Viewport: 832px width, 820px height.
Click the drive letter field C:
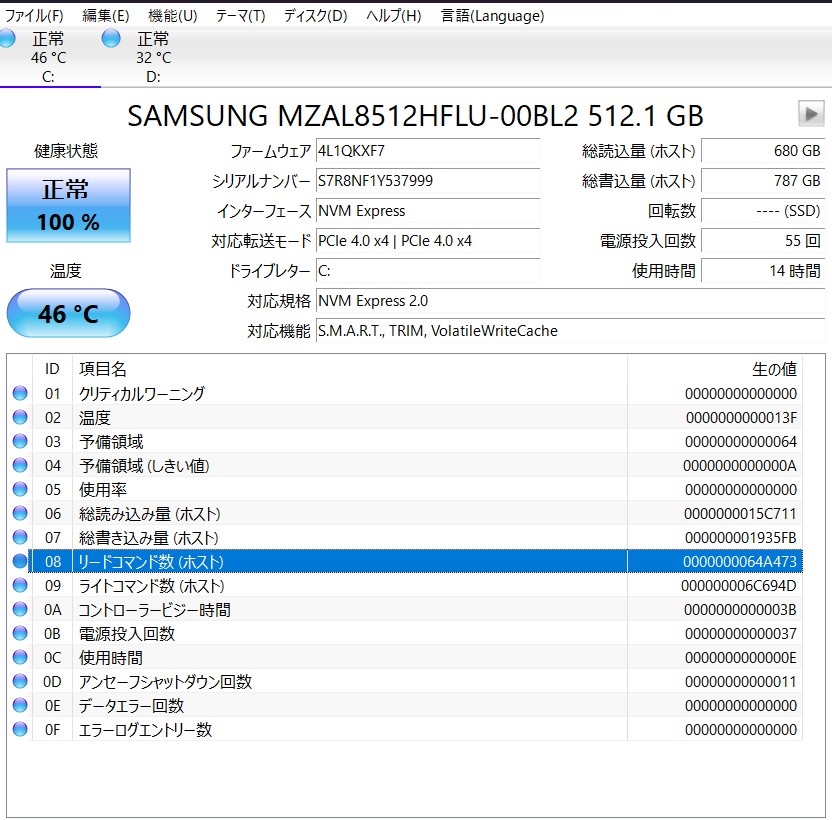coord(428,271)
